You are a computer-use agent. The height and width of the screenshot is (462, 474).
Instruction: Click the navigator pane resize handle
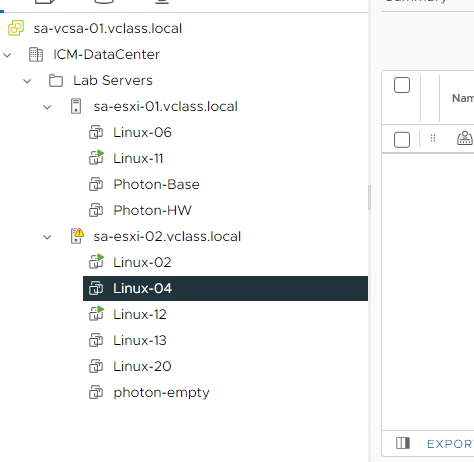click(369, 197)
